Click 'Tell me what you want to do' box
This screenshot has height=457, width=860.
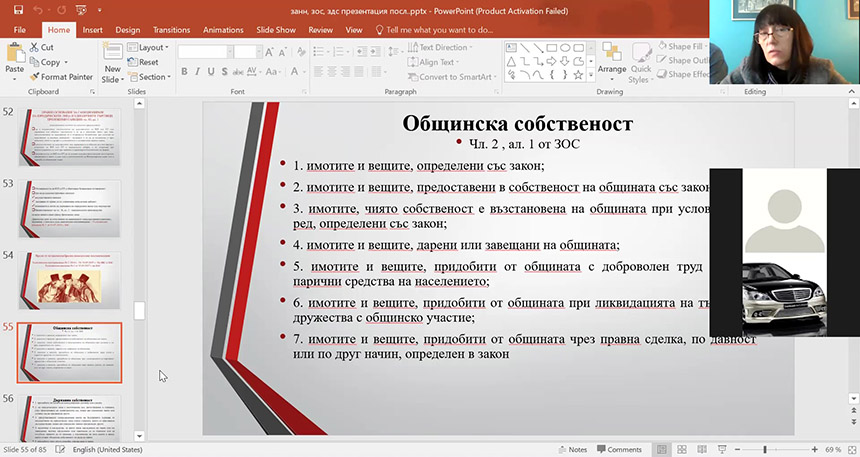point(438,30)
